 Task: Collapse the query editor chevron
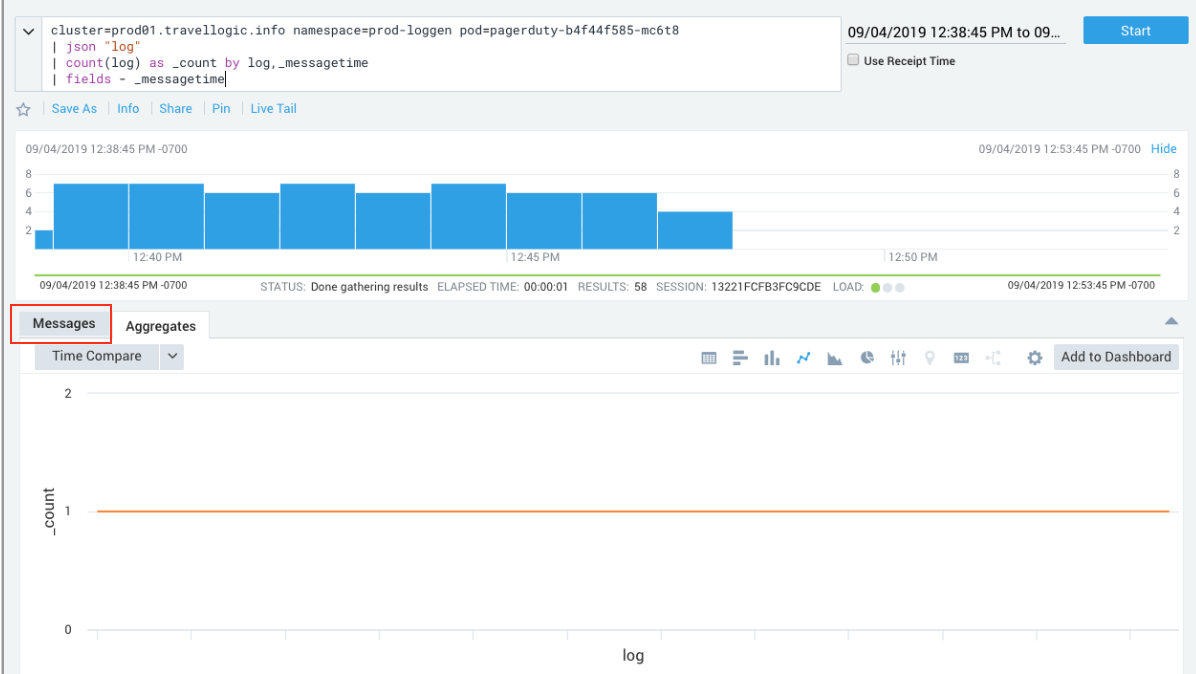coord(30,31)
